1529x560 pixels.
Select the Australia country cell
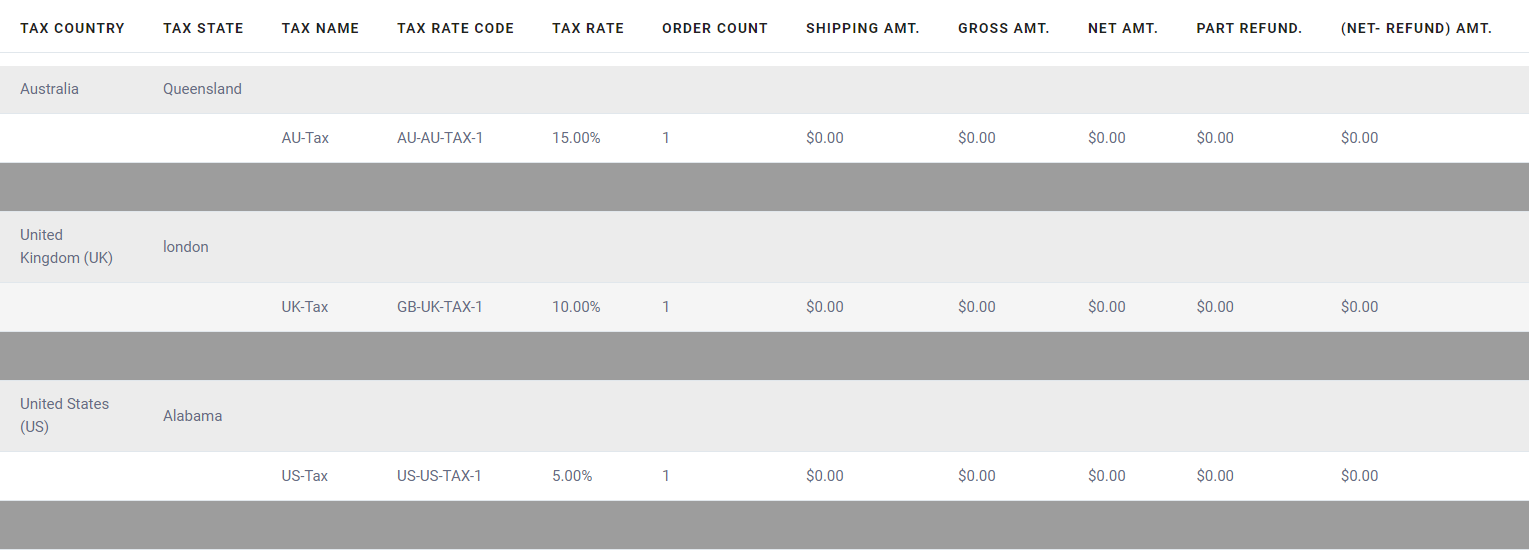[49, 89]
